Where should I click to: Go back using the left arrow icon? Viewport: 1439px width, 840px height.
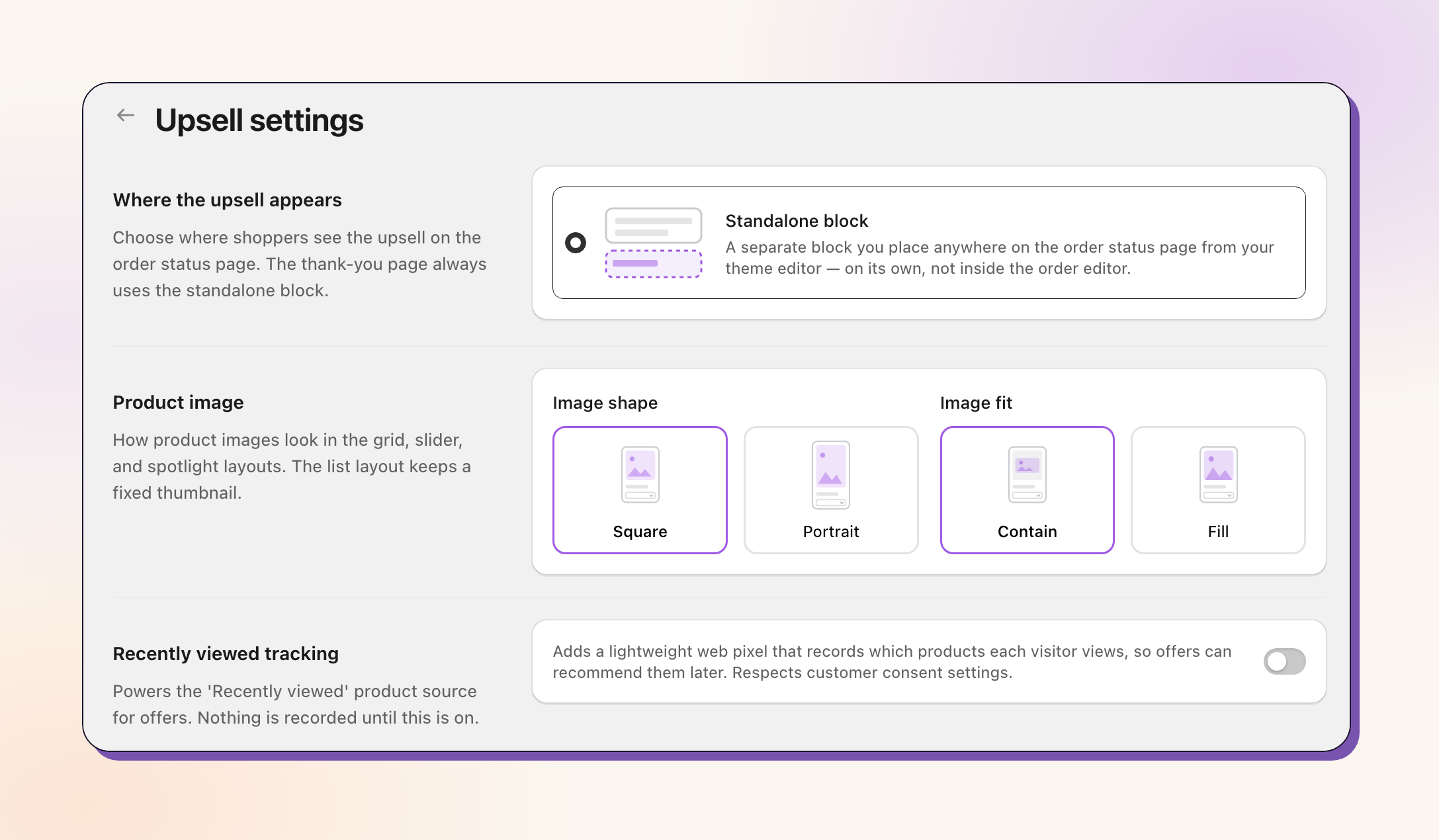125,116
